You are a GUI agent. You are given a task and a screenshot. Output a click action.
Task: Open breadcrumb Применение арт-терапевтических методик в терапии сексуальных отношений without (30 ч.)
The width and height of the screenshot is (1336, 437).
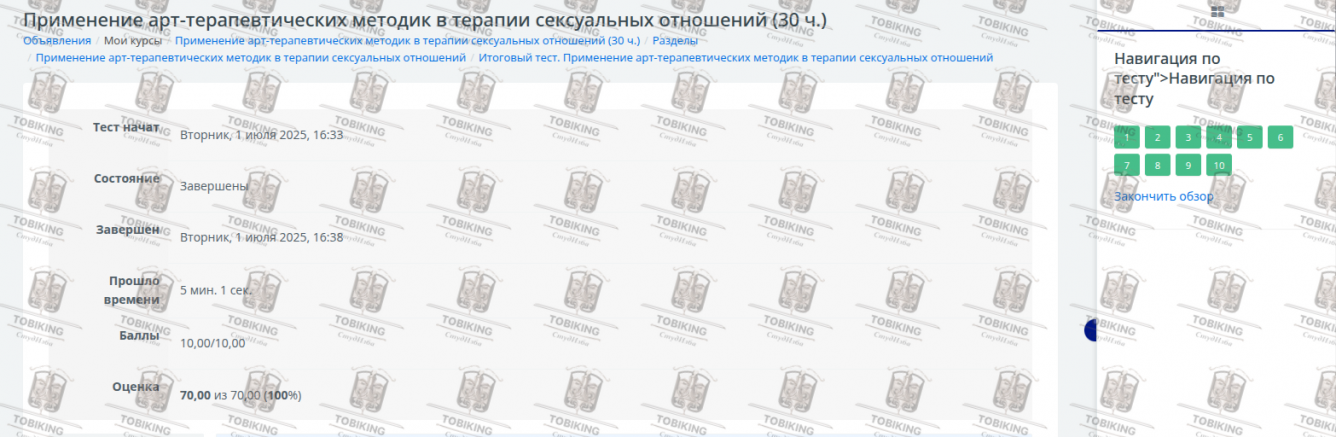point(251,58)
